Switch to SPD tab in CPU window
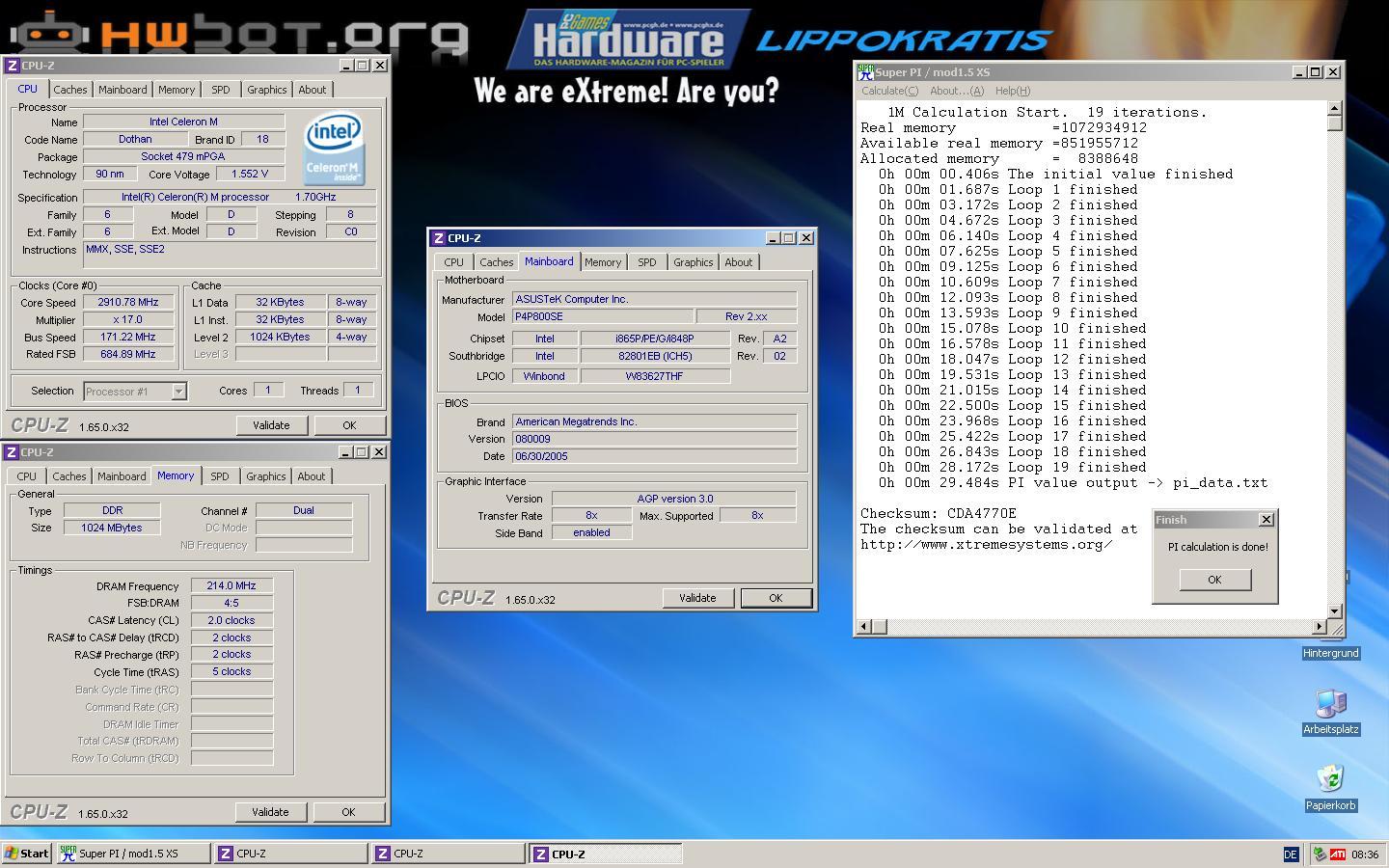1389x868 pixels. (x=221, y=90)
